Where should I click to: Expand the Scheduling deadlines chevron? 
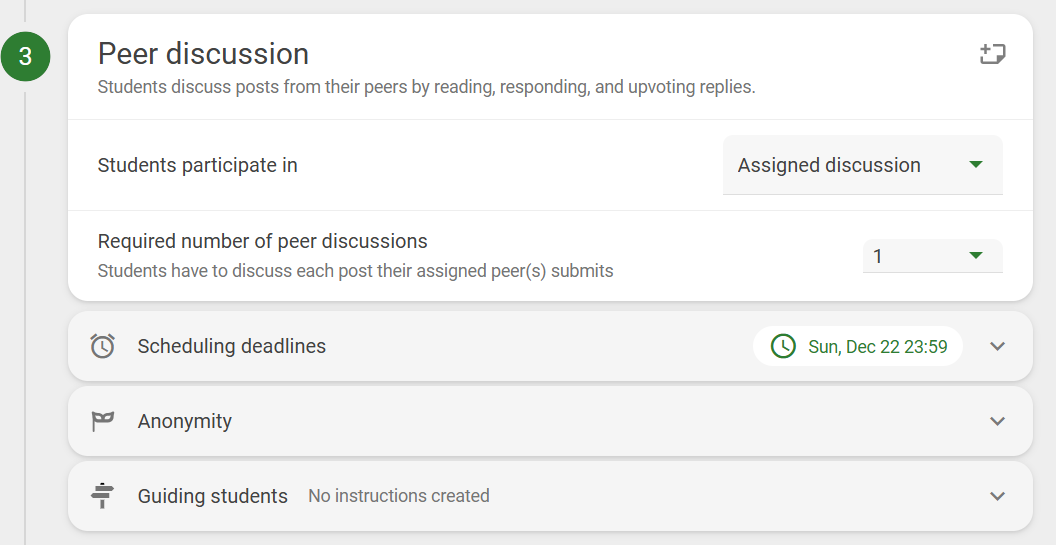[x=997, y=346]
